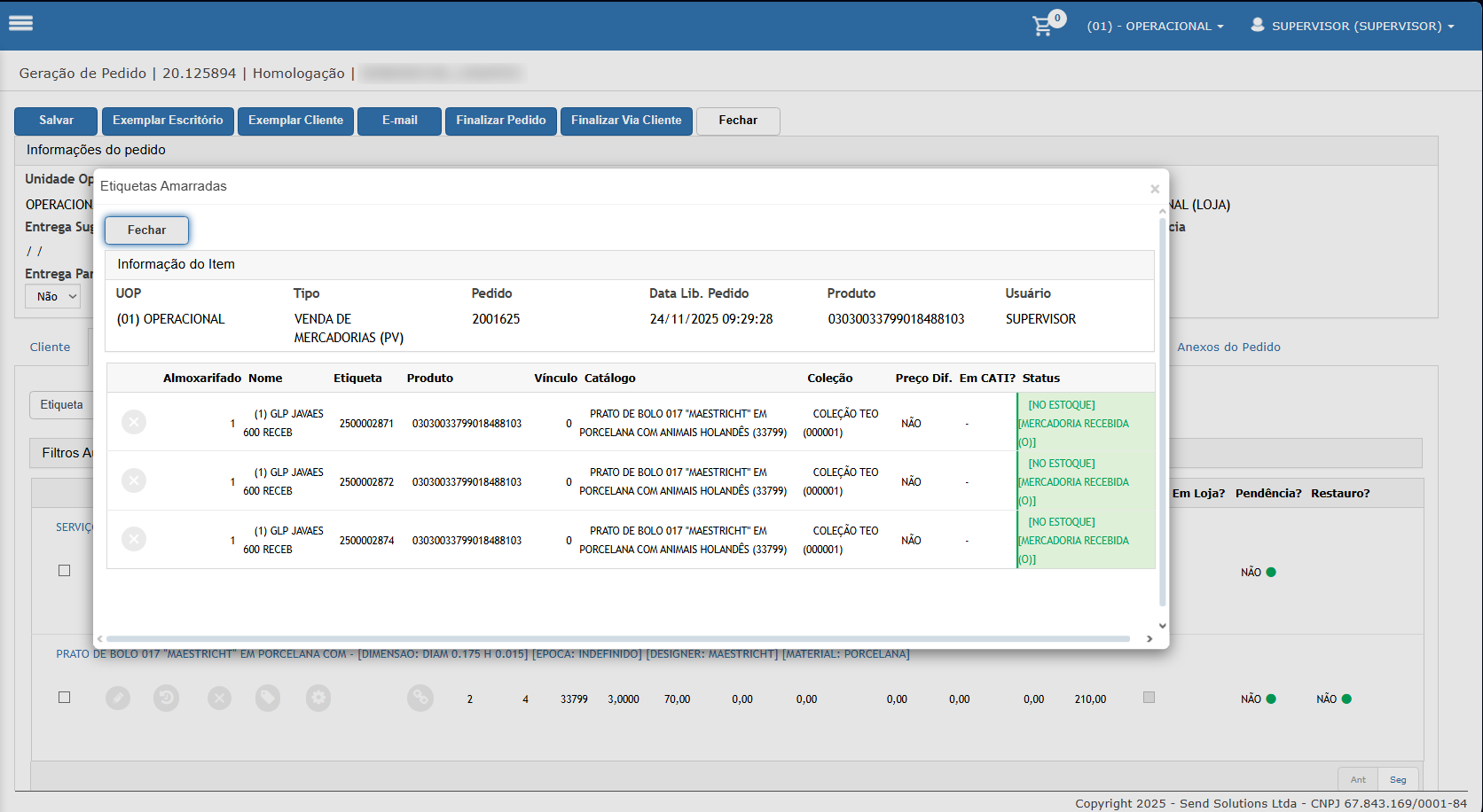Toggle the small gray checkbox next to 210,00
1483x812 pixels.
click(1149, 698)
